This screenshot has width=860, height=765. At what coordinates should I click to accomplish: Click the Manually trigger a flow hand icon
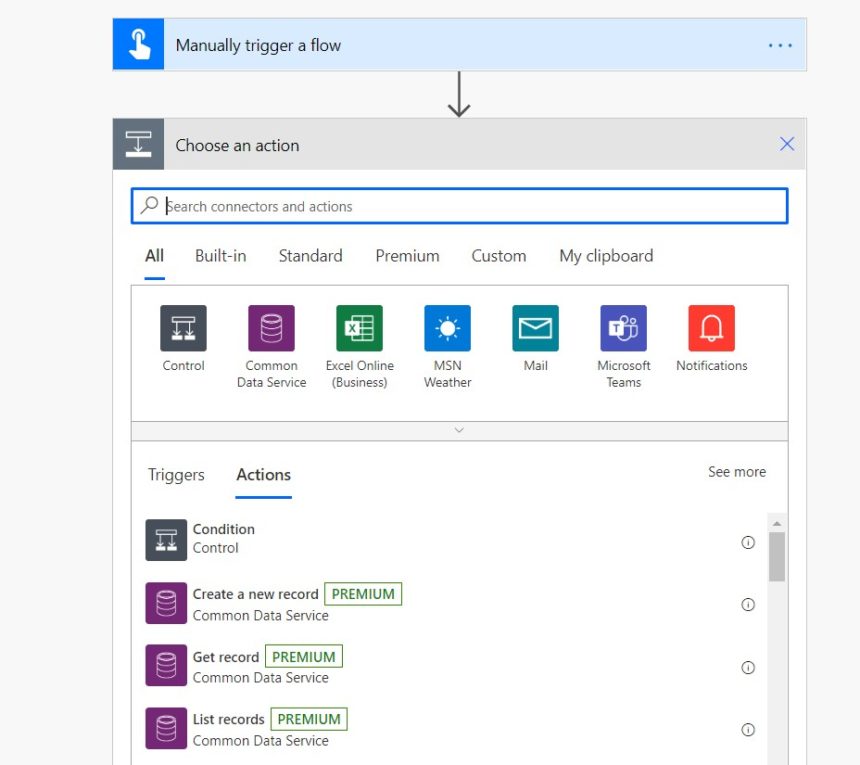pos(138,44)
